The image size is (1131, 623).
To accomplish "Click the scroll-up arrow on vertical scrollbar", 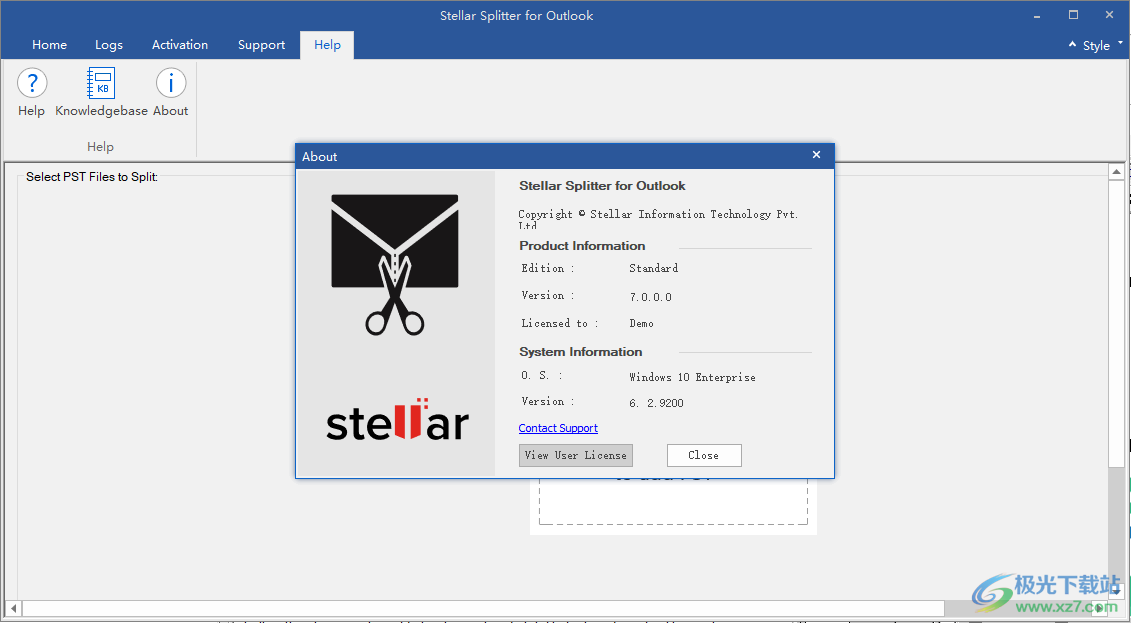I will [x=1116, y=170].
